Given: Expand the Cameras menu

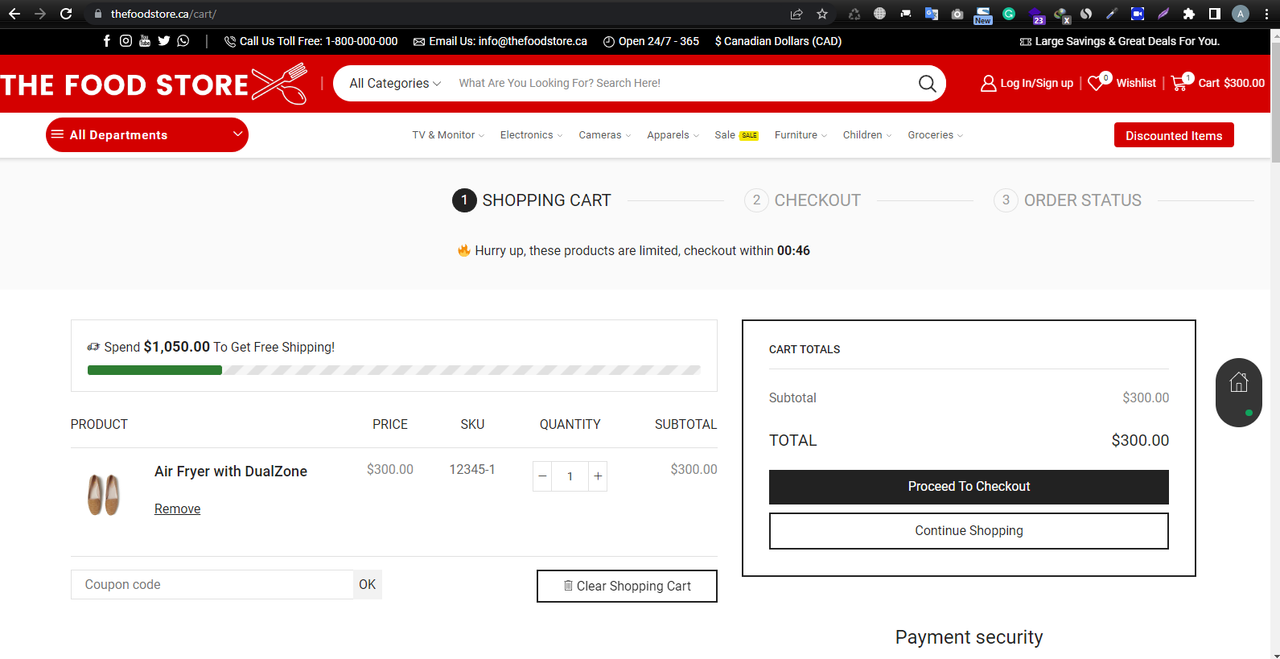Looking at the screenshot, I should click(x=604, y=135).
